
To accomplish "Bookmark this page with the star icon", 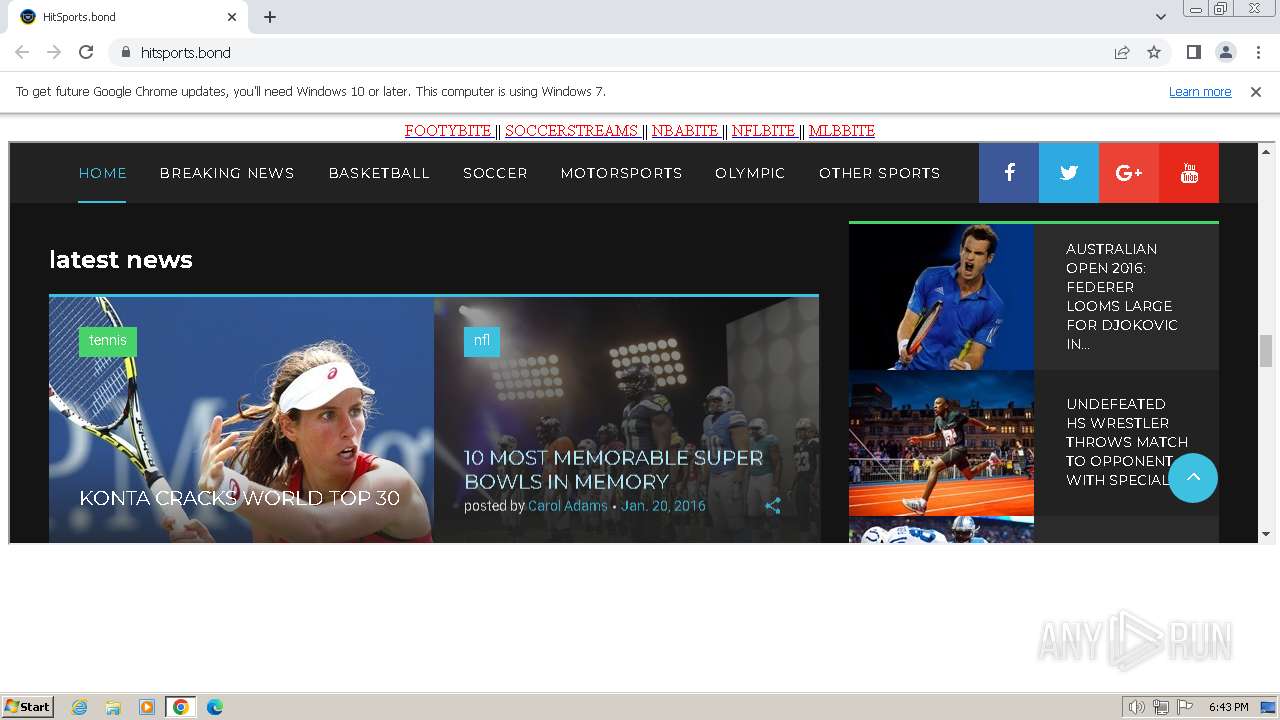I will tap(1154, 52).
